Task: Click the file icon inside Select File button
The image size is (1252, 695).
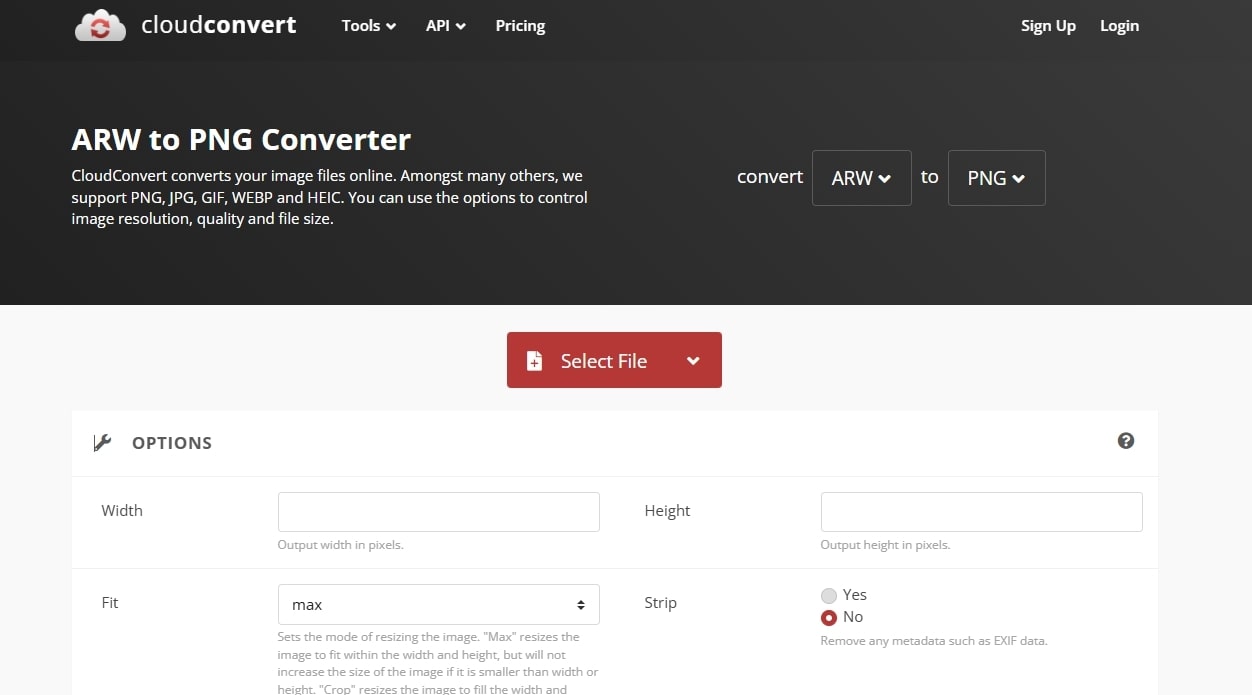Action: click(x=534, y=360)
